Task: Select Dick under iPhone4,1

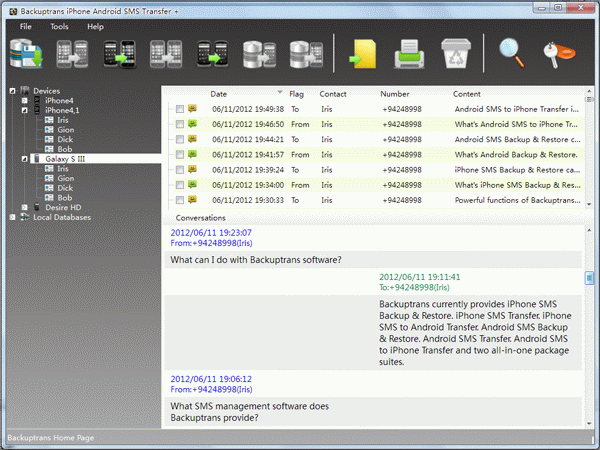Action: [65, 139]
